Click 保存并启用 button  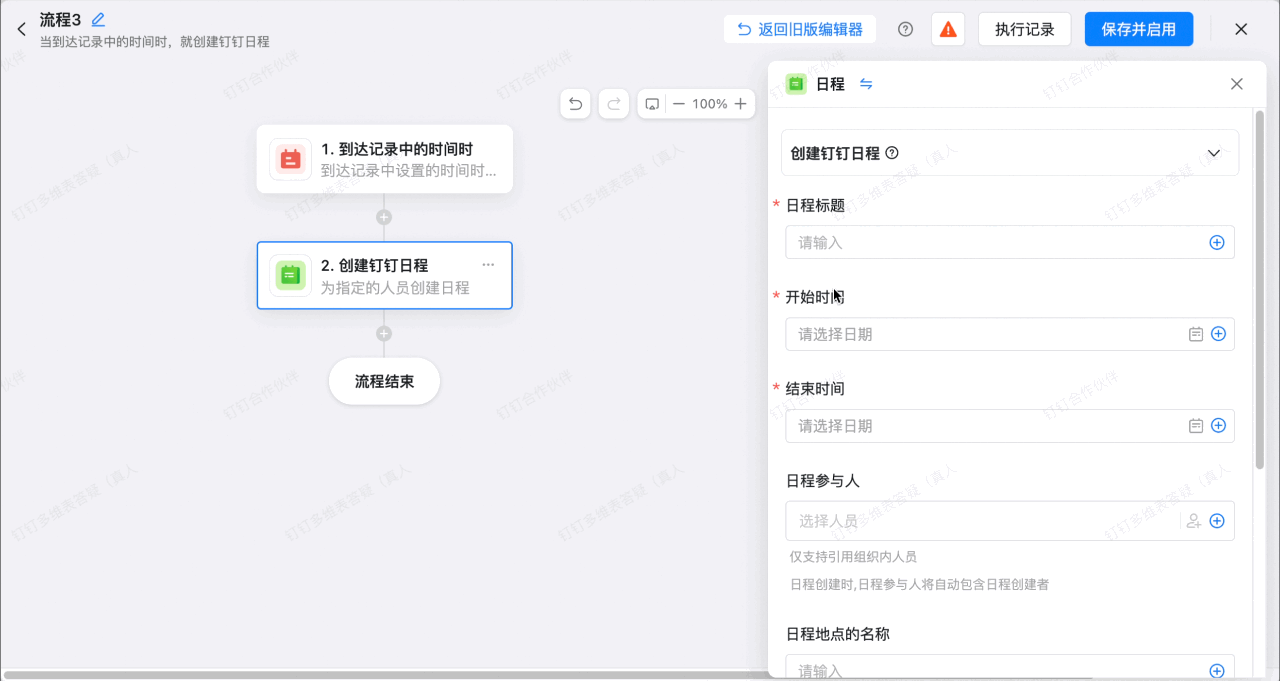point(1139,29)
